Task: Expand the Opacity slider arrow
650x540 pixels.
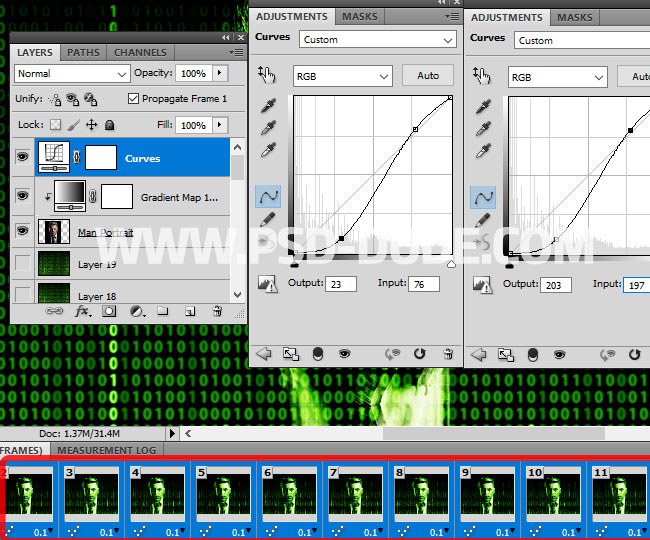Action: pos(219,74)
